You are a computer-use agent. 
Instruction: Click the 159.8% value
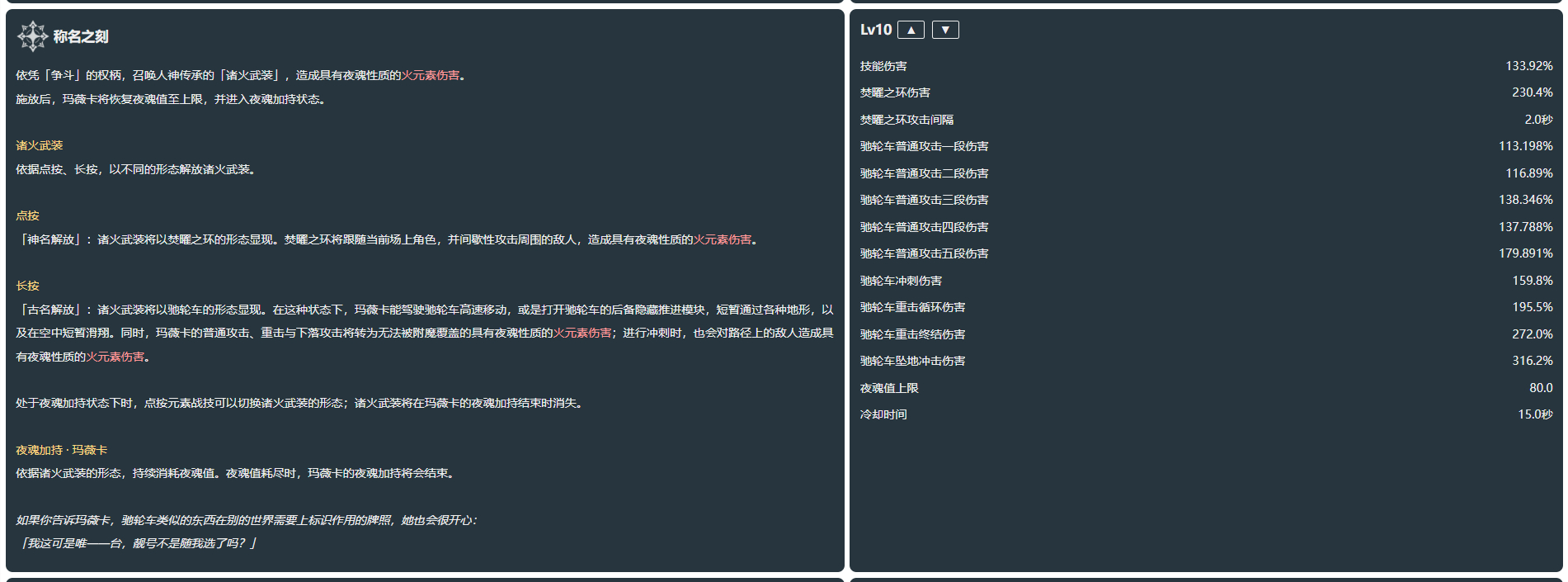pyautogui.click(x=1533, y=281)
